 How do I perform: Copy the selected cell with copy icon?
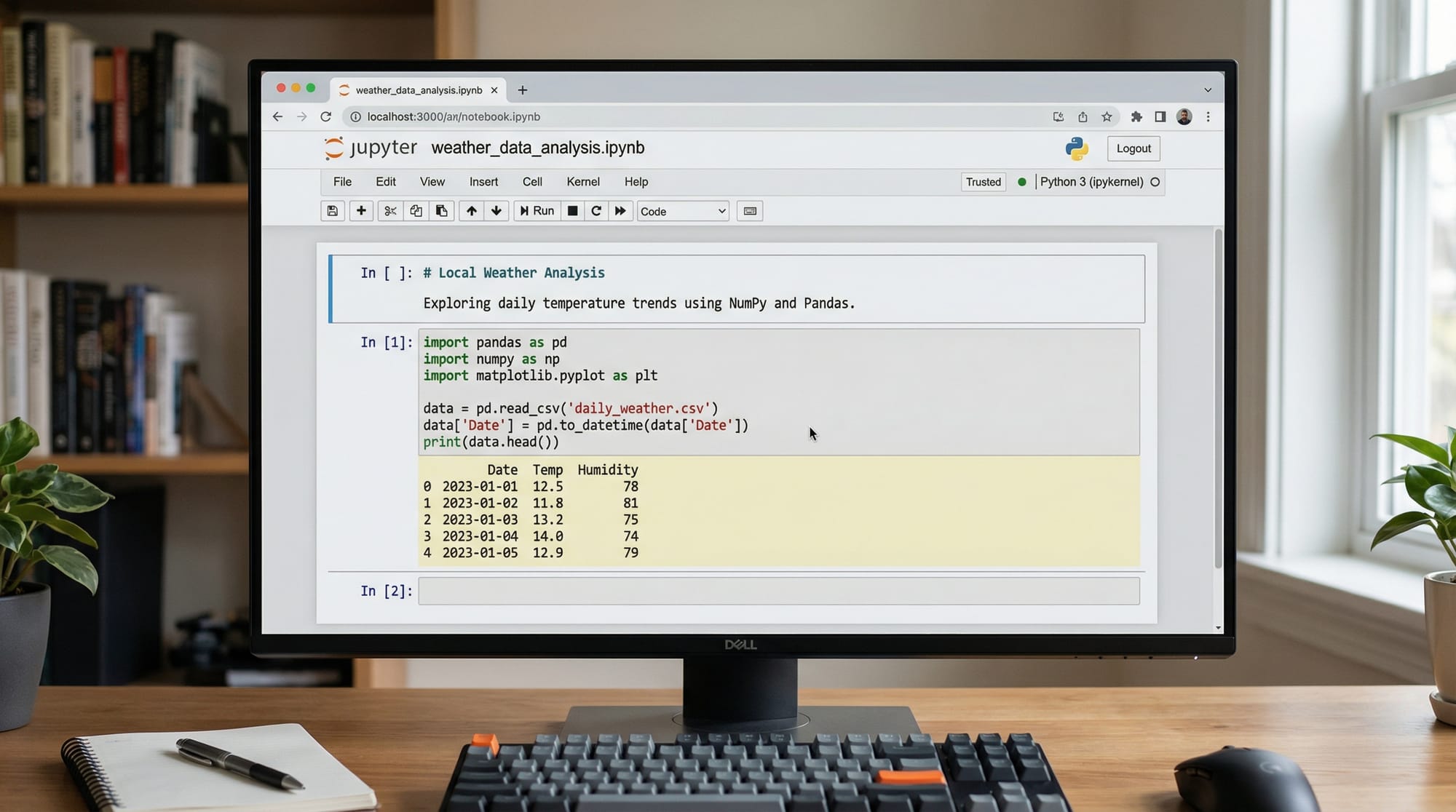tap(416, 211)
